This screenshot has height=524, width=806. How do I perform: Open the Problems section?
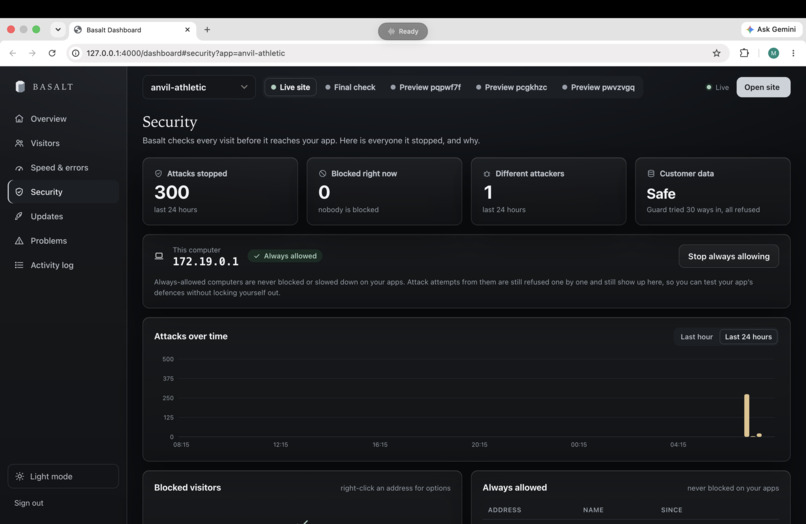[x=63, y=241]
